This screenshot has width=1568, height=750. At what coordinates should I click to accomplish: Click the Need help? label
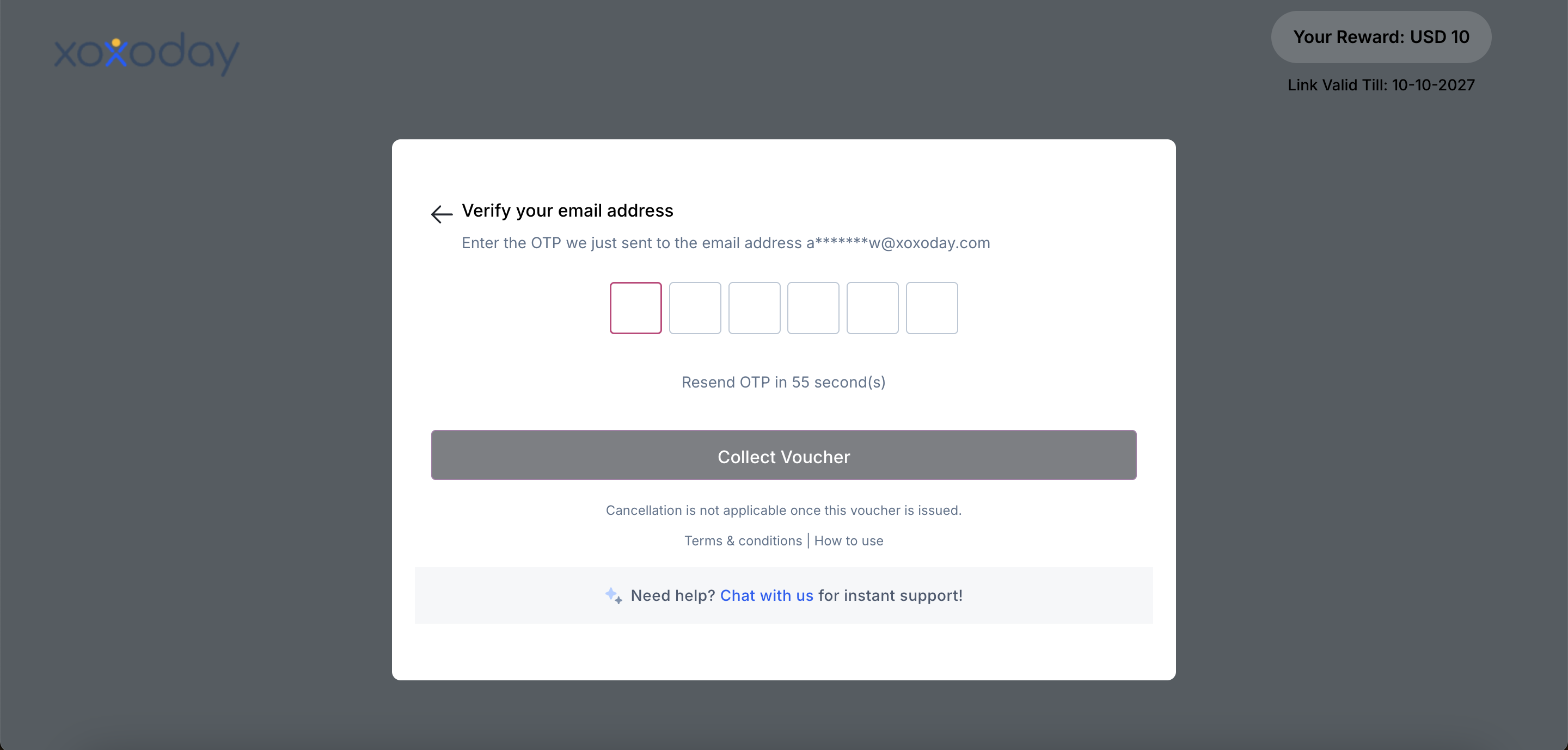[672, 595]
